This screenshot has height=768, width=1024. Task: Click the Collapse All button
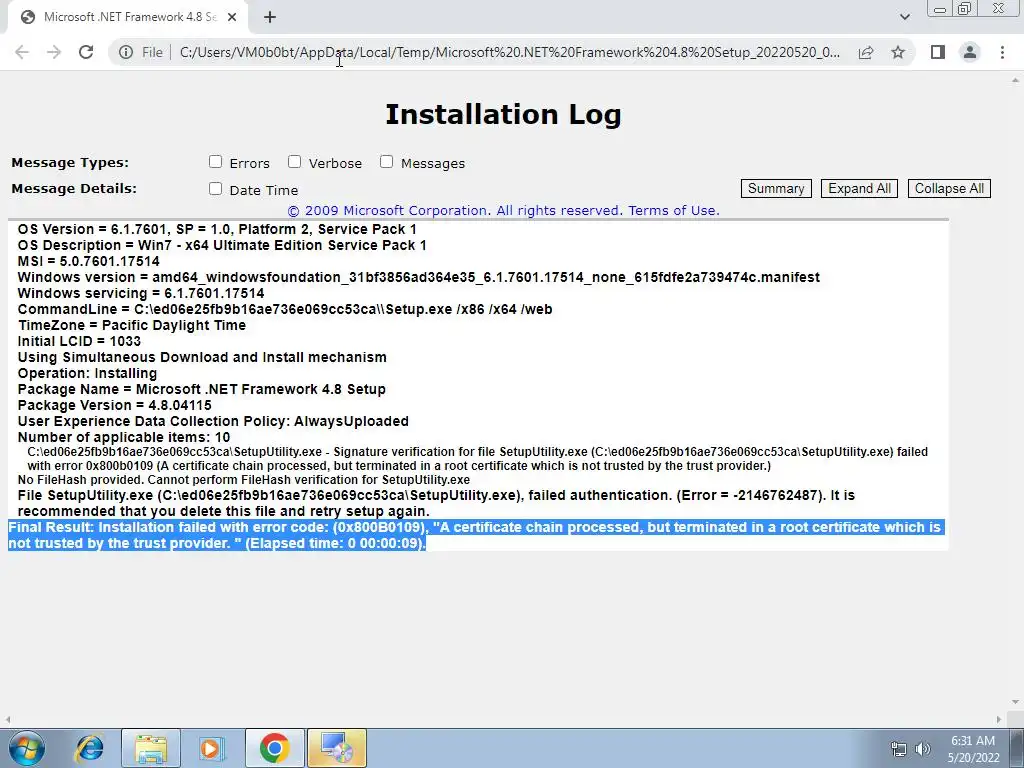pos(949,188)
